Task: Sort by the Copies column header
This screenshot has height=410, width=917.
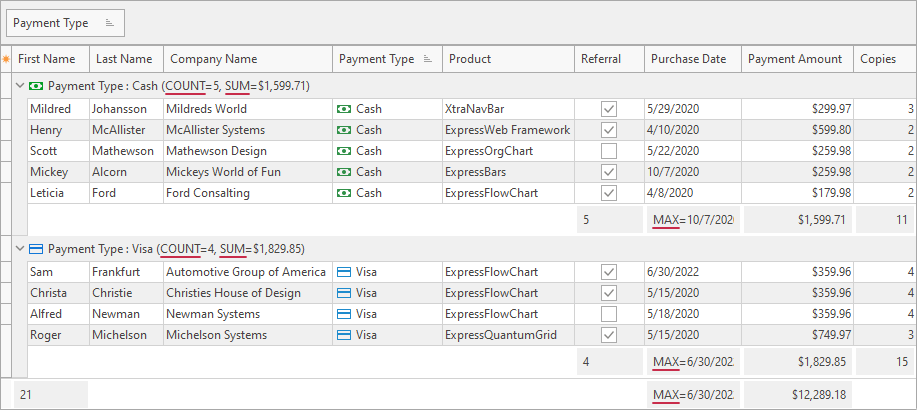Action: (885, 59)
